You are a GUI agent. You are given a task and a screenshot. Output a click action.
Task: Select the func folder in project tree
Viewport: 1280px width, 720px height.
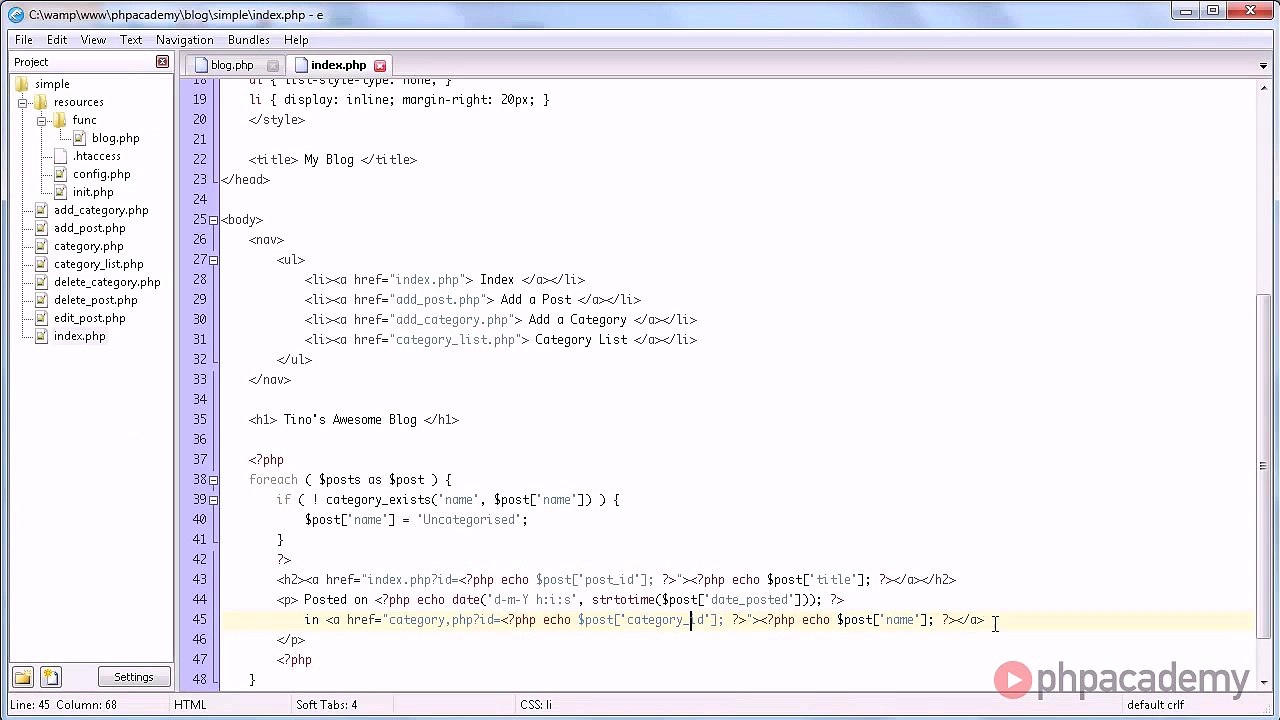(84, 120)
